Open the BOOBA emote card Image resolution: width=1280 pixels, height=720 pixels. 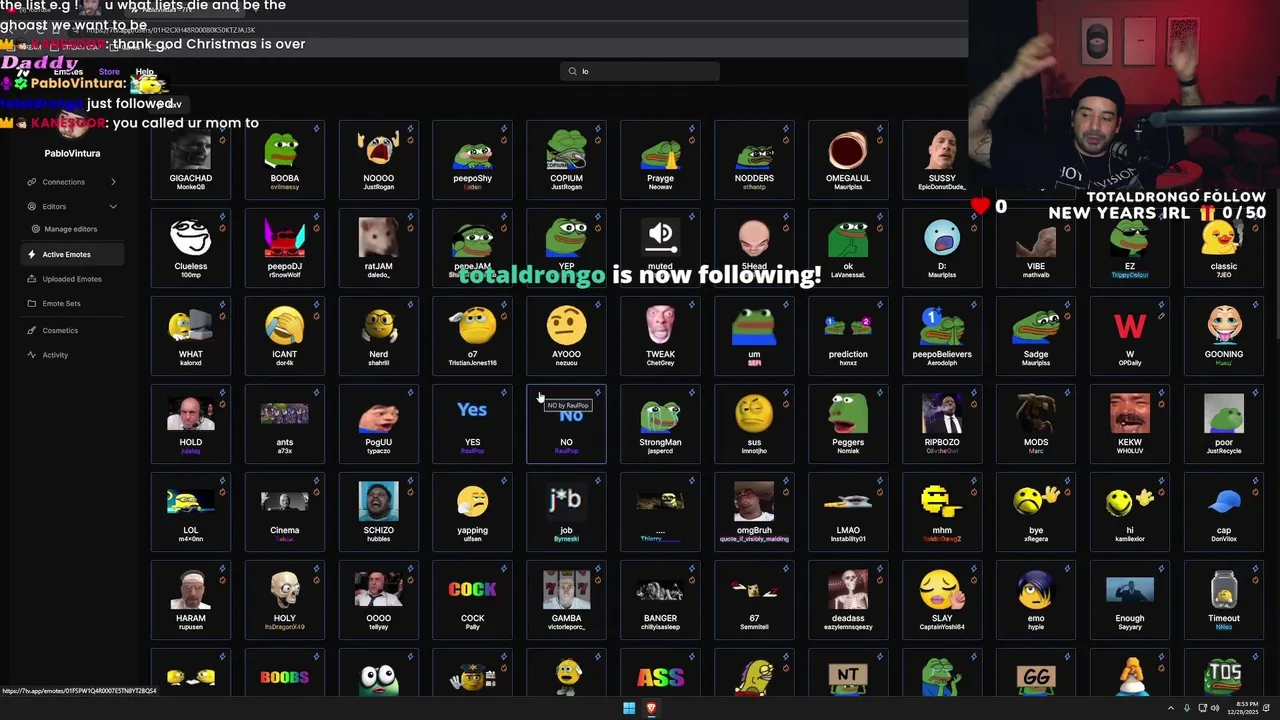[285, 158]
